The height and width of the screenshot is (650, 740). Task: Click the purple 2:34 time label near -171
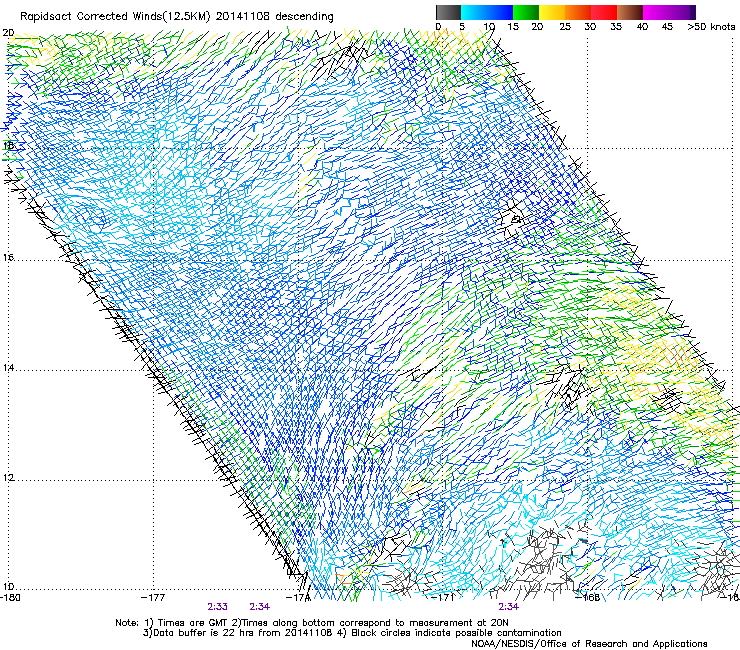point(508,607)
